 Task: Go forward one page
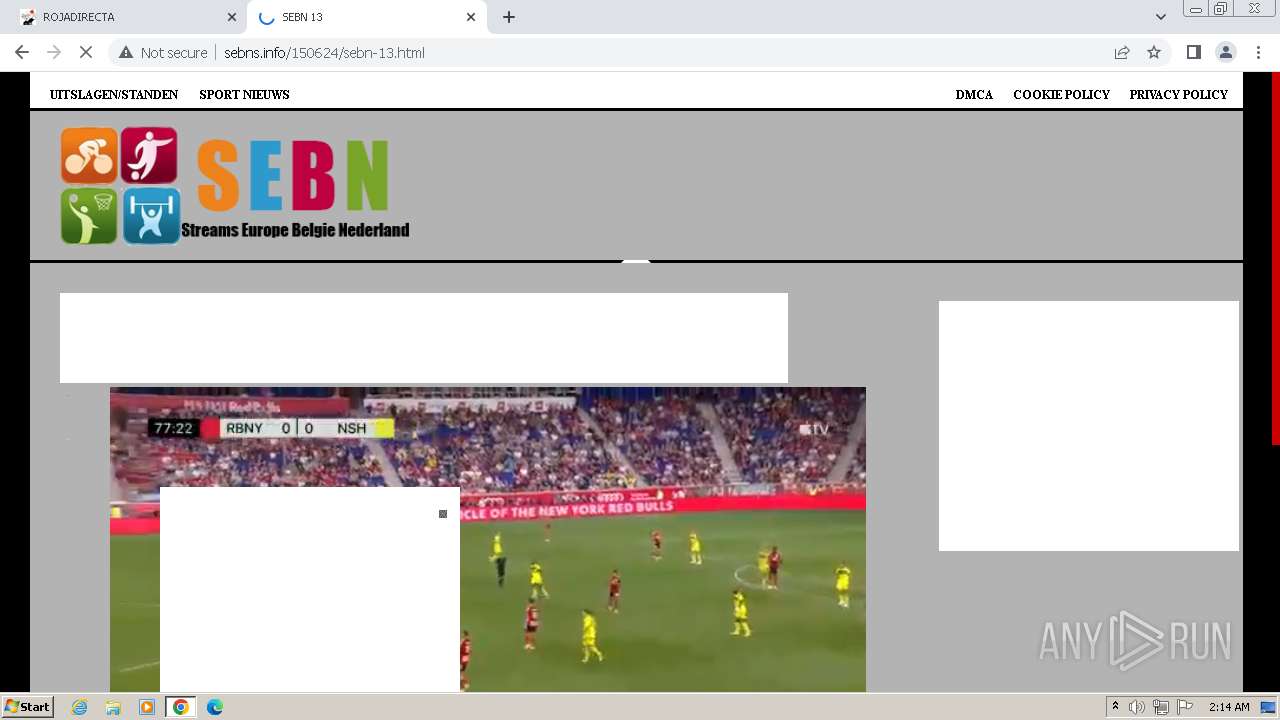54,52
